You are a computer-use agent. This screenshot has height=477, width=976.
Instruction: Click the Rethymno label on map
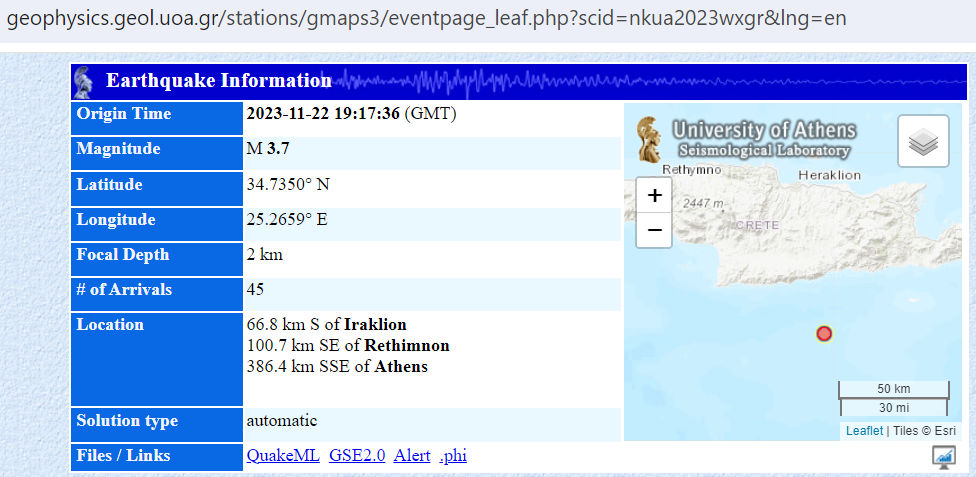[x=691, y=170]
